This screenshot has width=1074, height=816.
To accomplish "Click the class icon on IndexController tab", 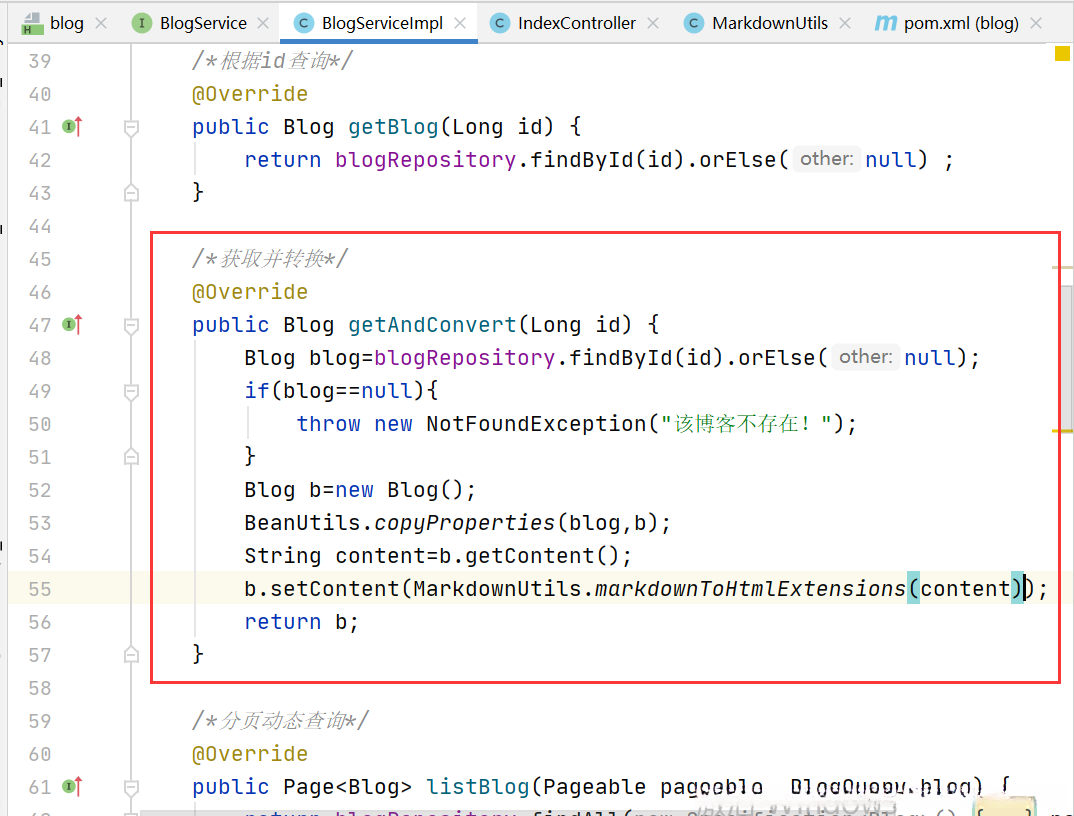I will [x=500, y=23].
